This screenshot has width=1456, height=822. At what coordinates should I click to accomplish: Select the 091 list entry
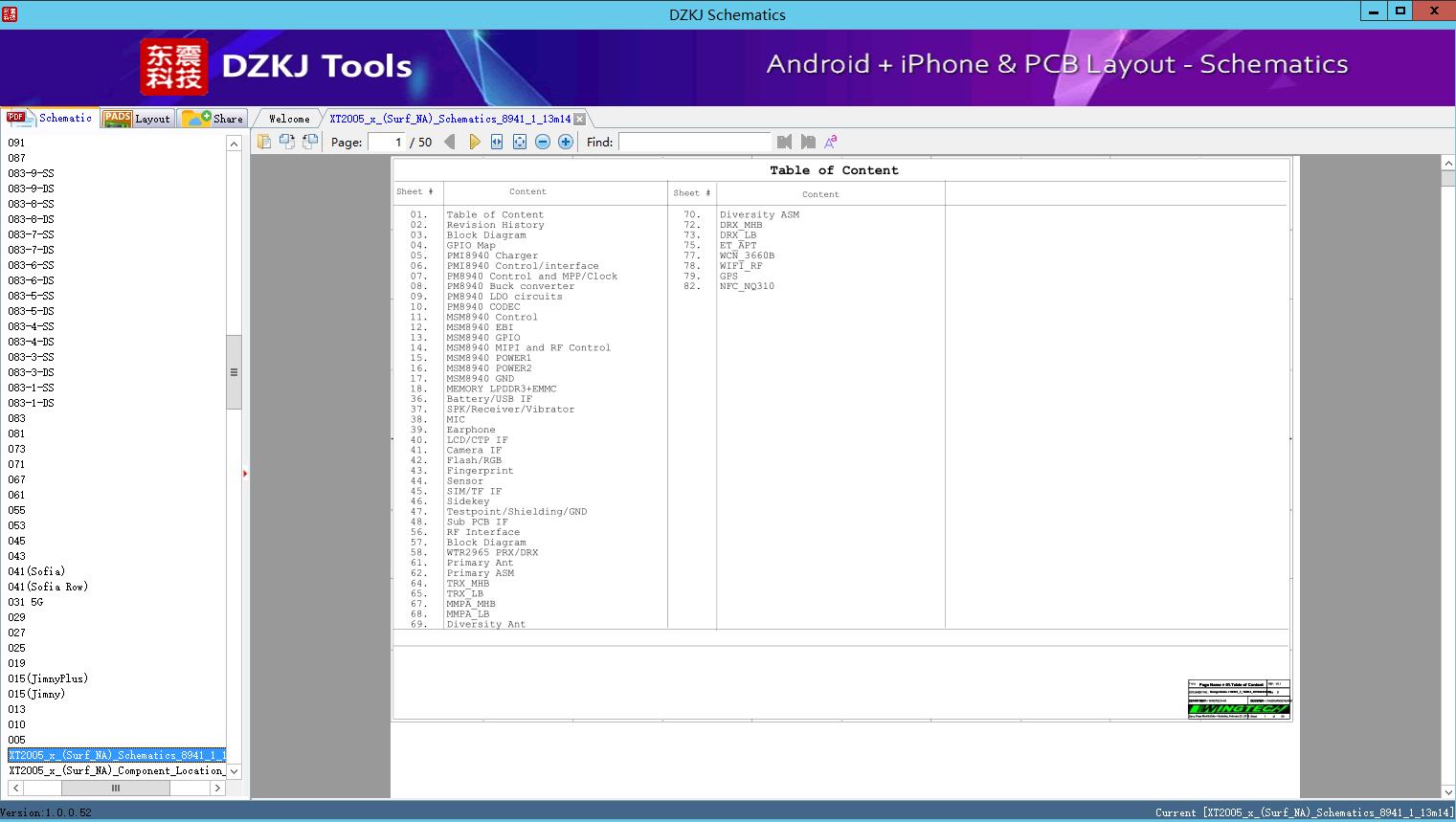click(x=16, y=143)
